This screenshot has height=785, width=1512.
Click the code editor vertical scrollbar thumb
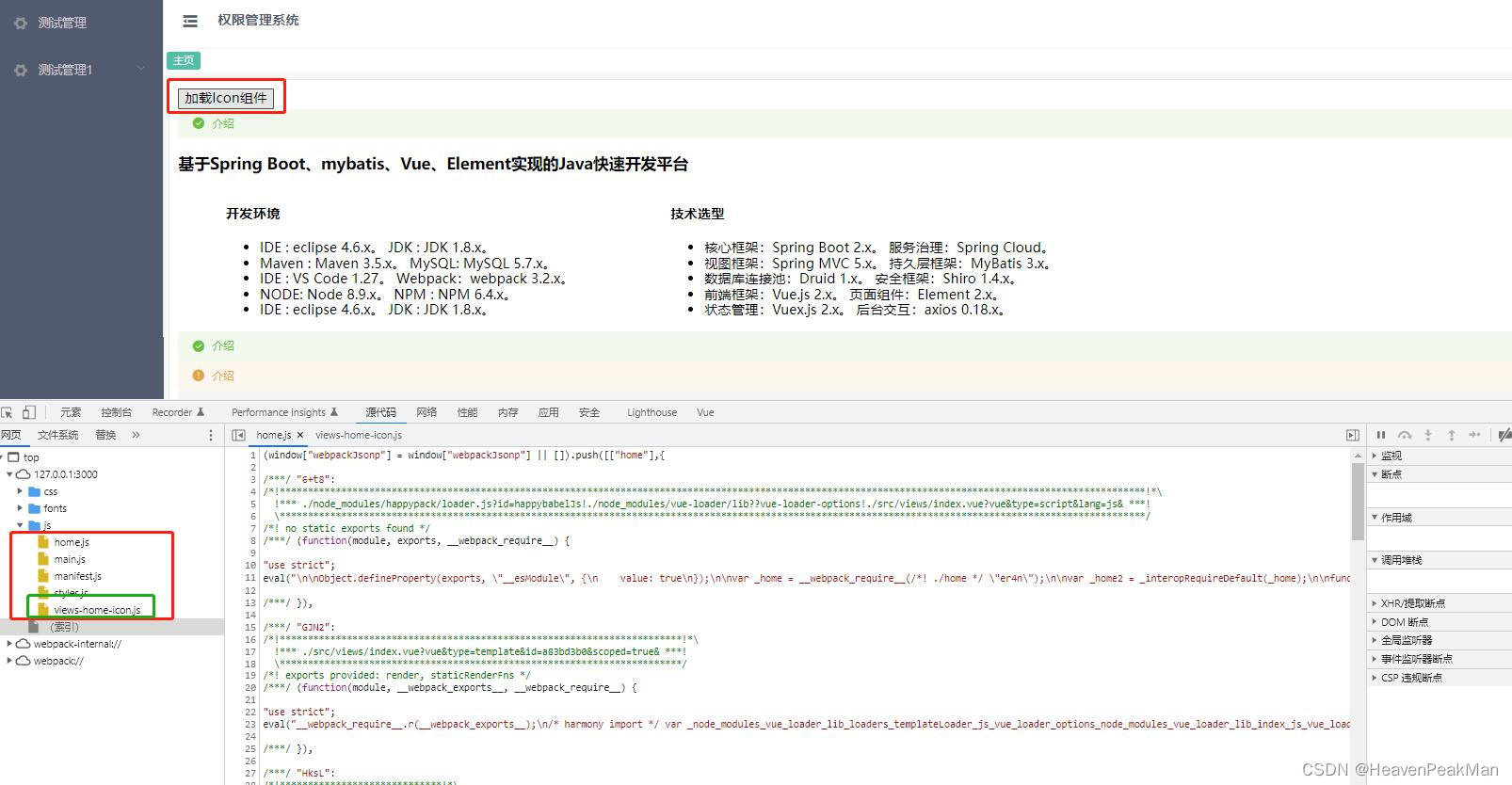tap(1358, 501)
